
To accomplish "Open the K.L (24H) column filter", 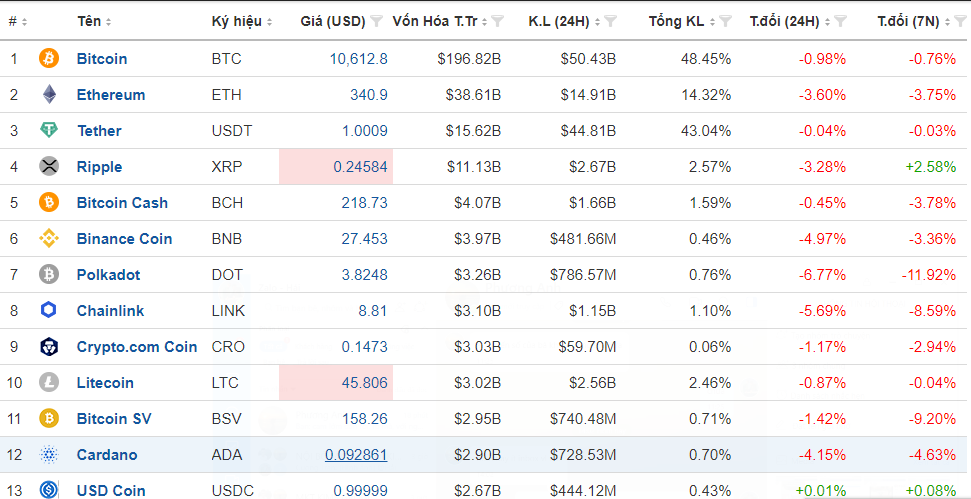I will click(611, 21).
